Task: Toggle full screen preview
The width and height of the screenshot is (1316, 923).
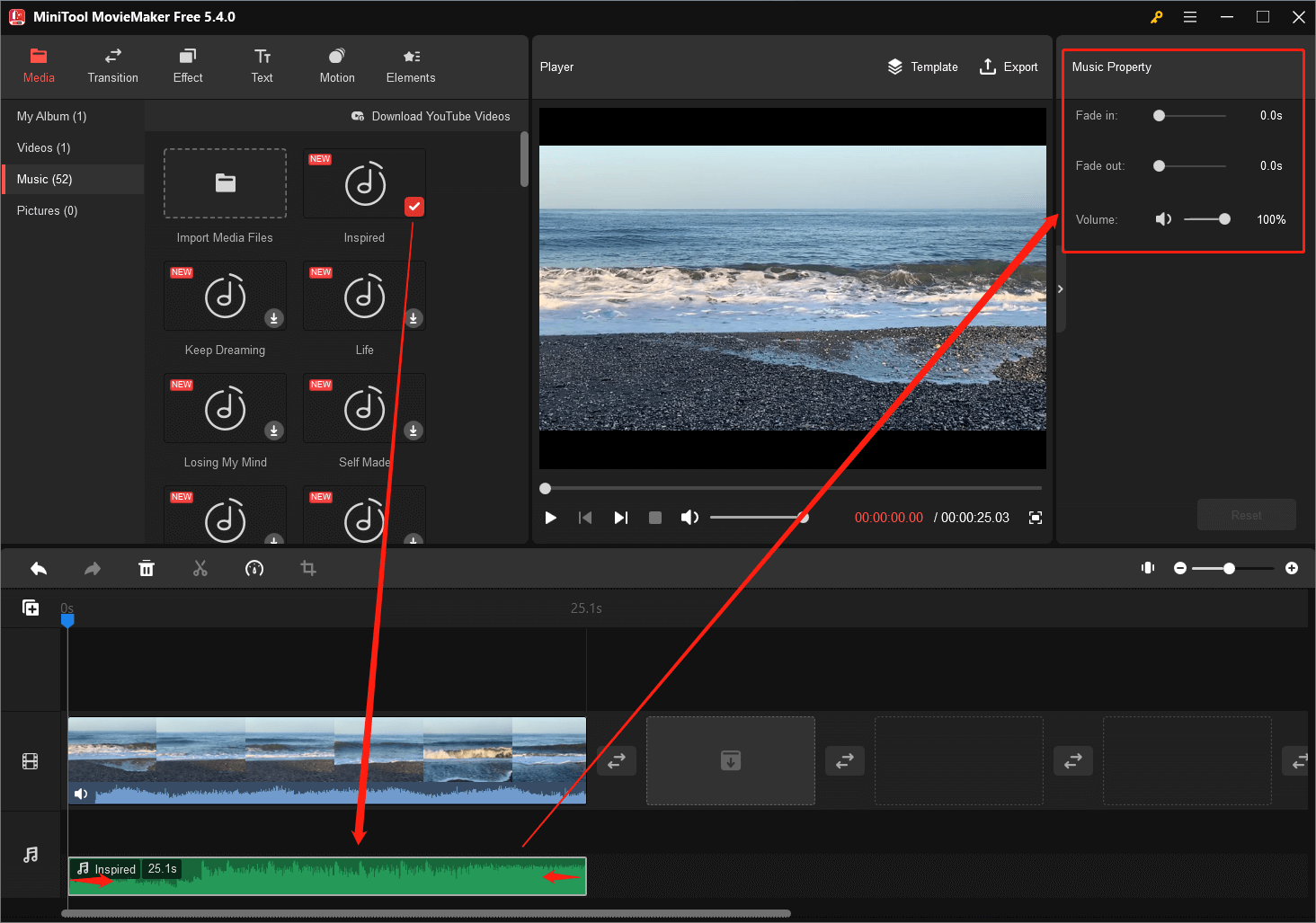Action: 1036,518
